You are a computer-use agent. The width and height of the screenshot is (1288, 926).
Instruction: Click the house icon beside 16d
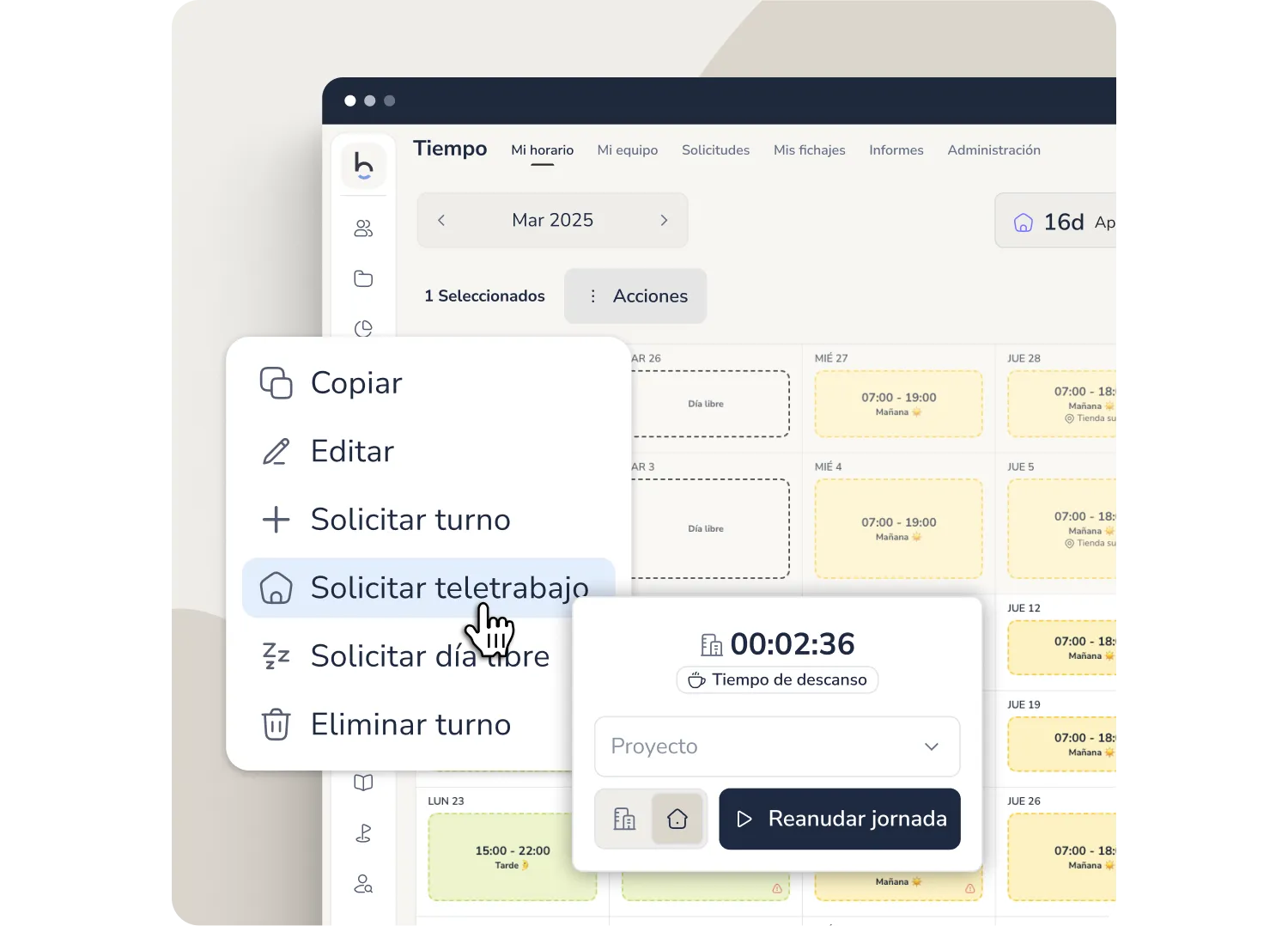click(1023, 222)
